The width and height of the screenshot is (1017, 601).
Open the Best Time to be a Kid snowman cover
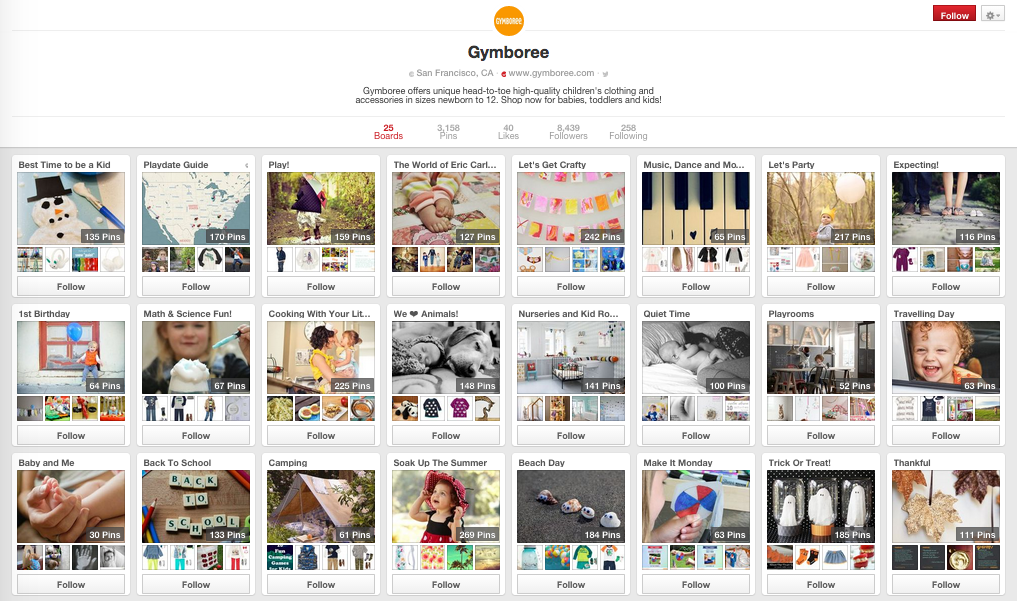click(x=71, y=208)
